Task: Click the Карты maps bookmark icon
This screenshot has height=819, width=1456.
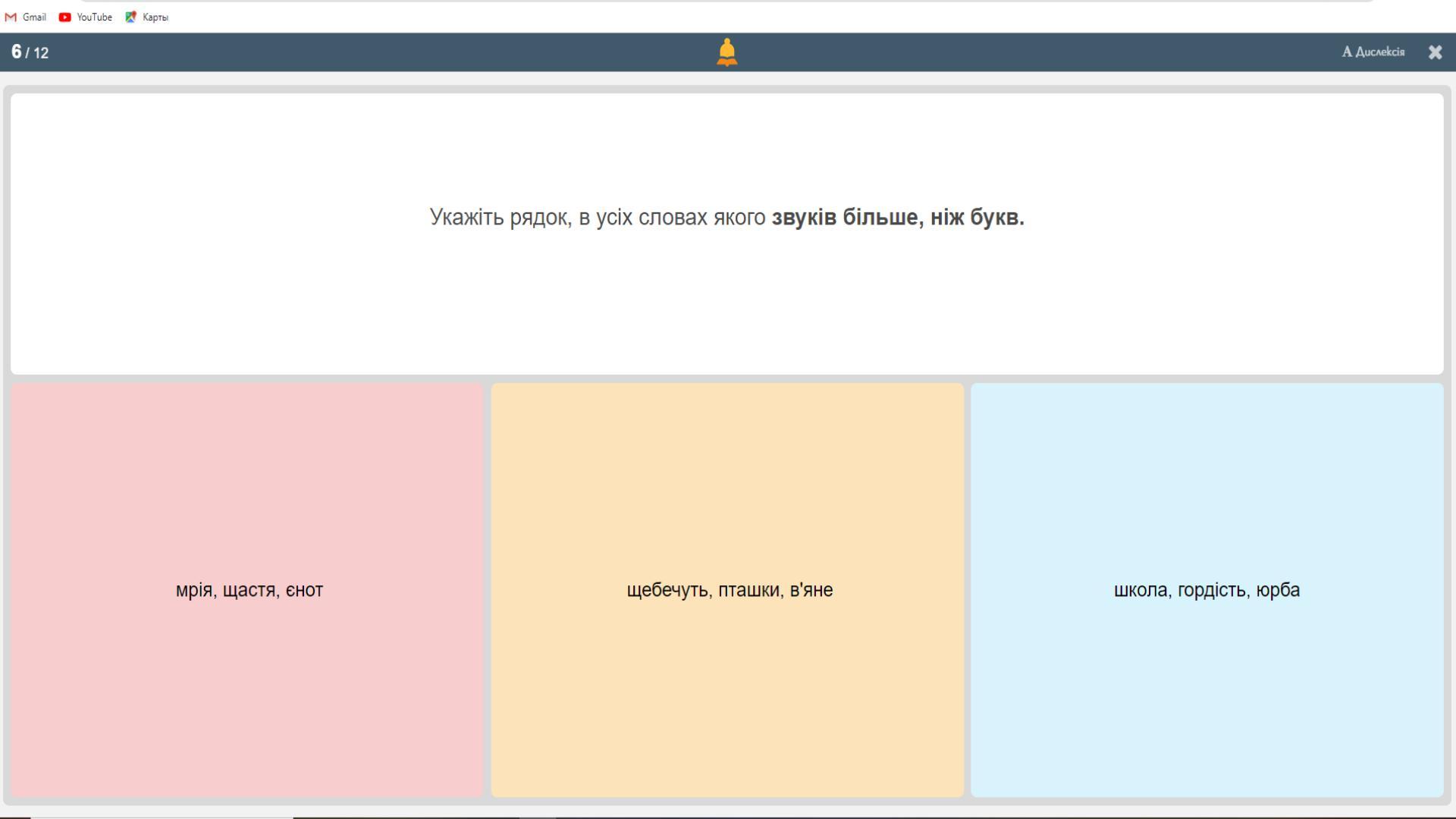Action: 130,17
